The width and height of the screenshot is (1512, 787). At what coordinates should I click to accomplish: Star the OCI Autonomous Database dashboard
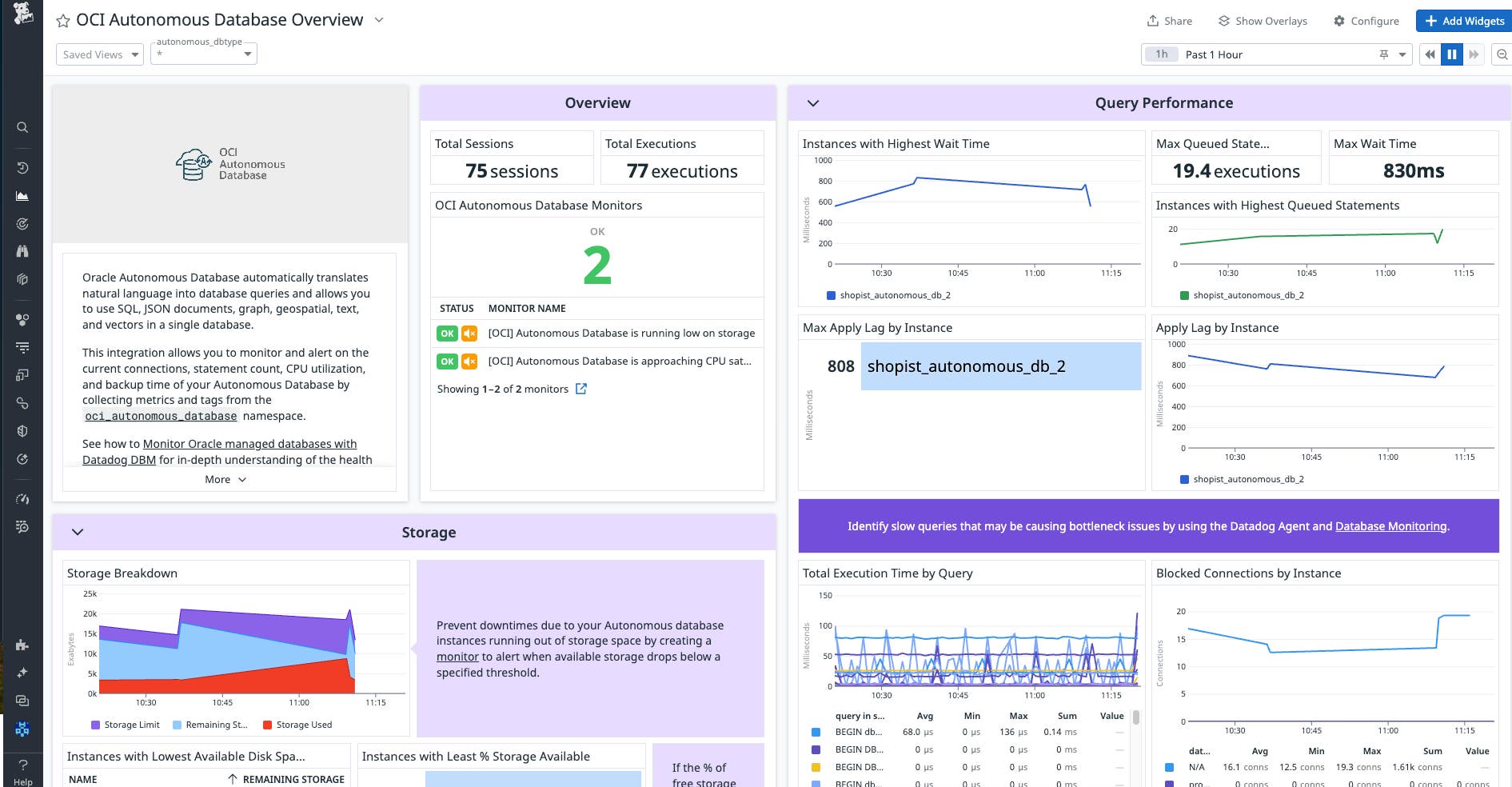pos(63,20)
